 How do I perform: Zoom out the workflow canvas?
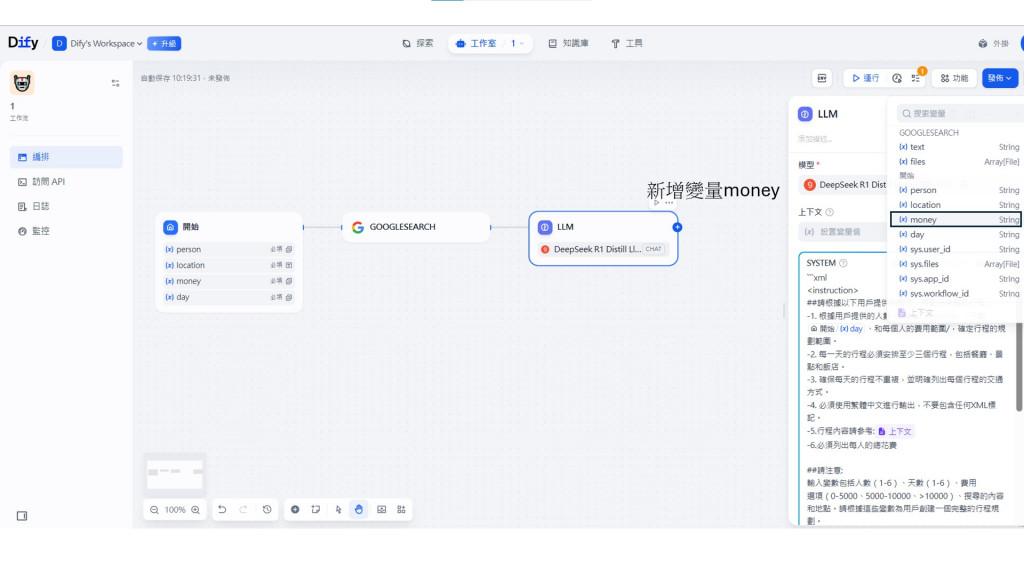click(x=154, y=509)
